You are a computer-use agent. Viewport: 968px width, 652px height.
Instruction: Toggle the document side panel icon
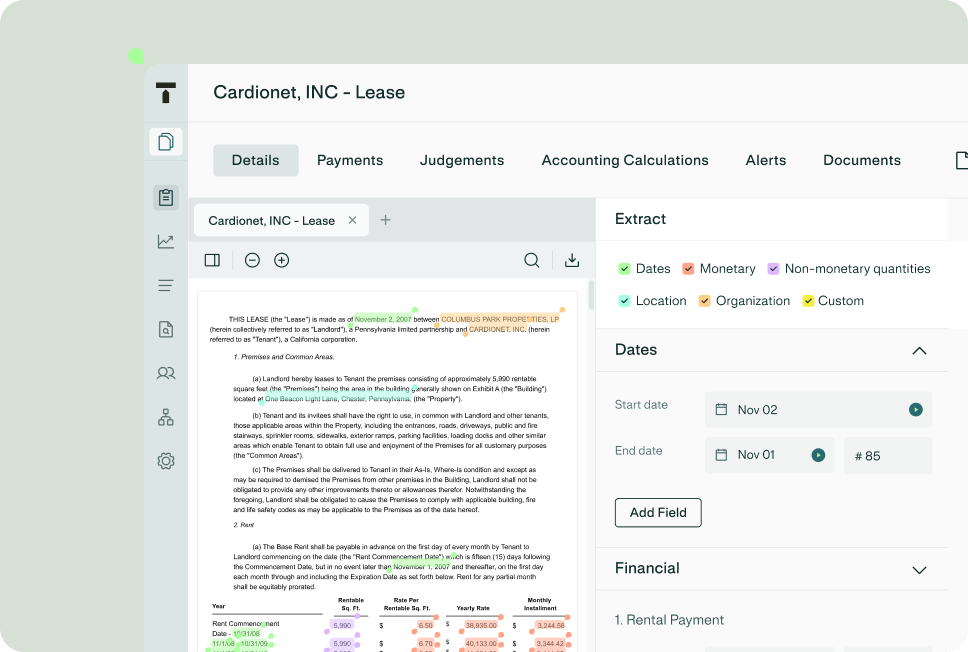tap(212, 260)
